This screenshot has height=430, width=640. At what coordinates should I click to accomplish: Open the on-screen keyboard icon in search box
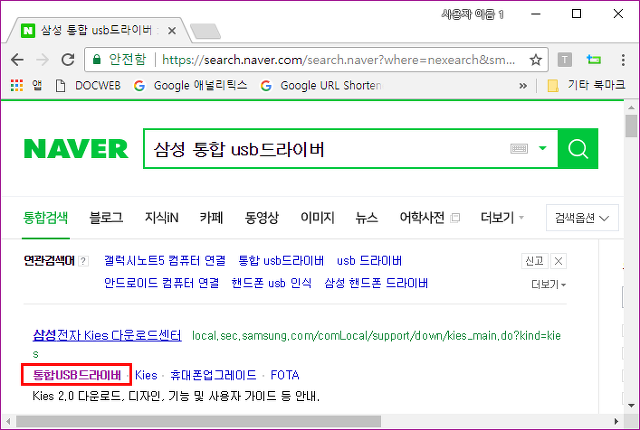click(519, 149)
